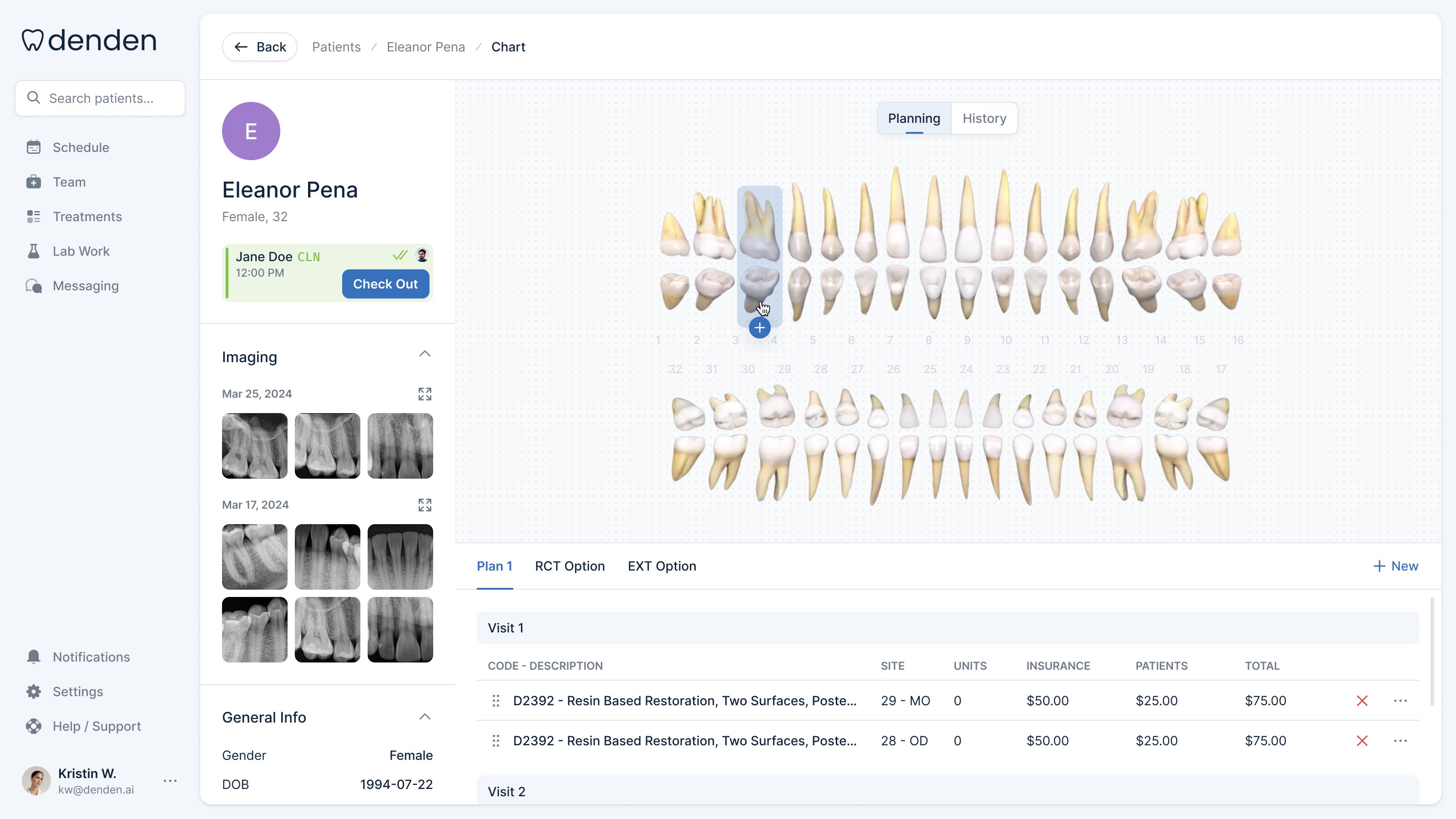
Task: Collapse the Imaging section
Action: tap(425, 354)
